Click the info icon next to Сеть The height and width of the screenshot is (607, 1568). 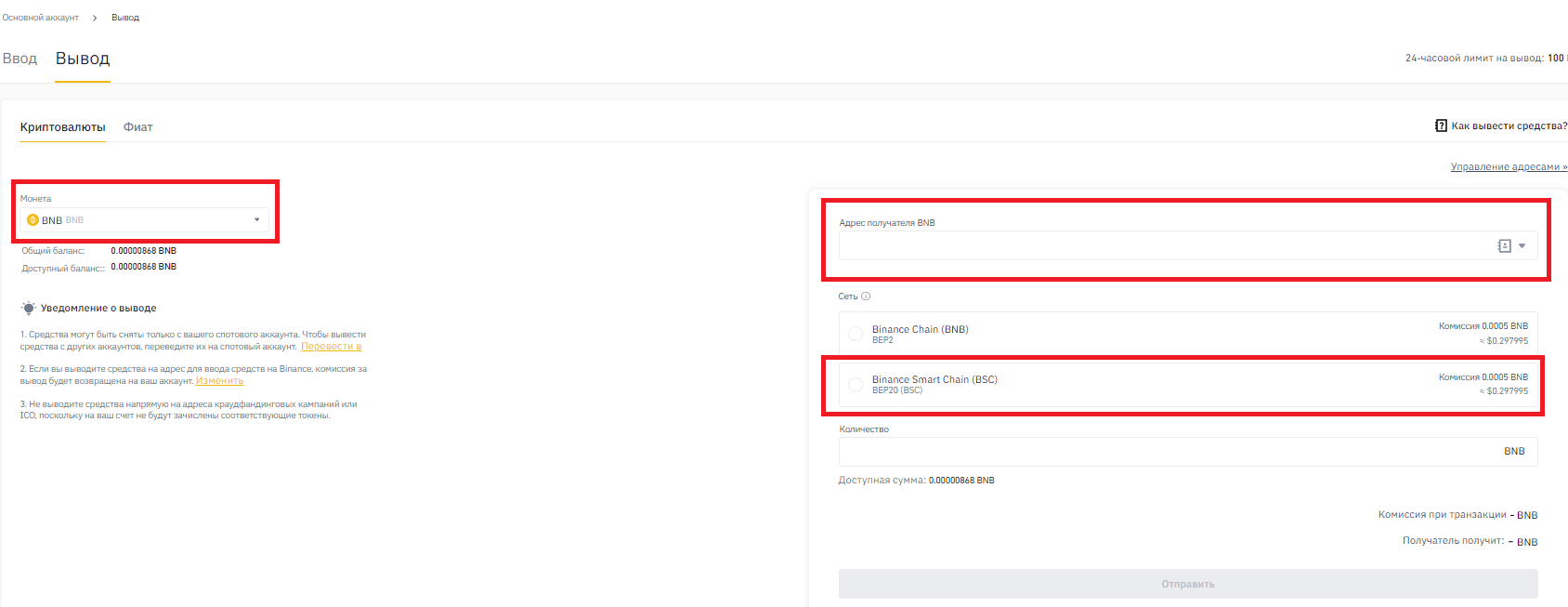coord(866,297)
